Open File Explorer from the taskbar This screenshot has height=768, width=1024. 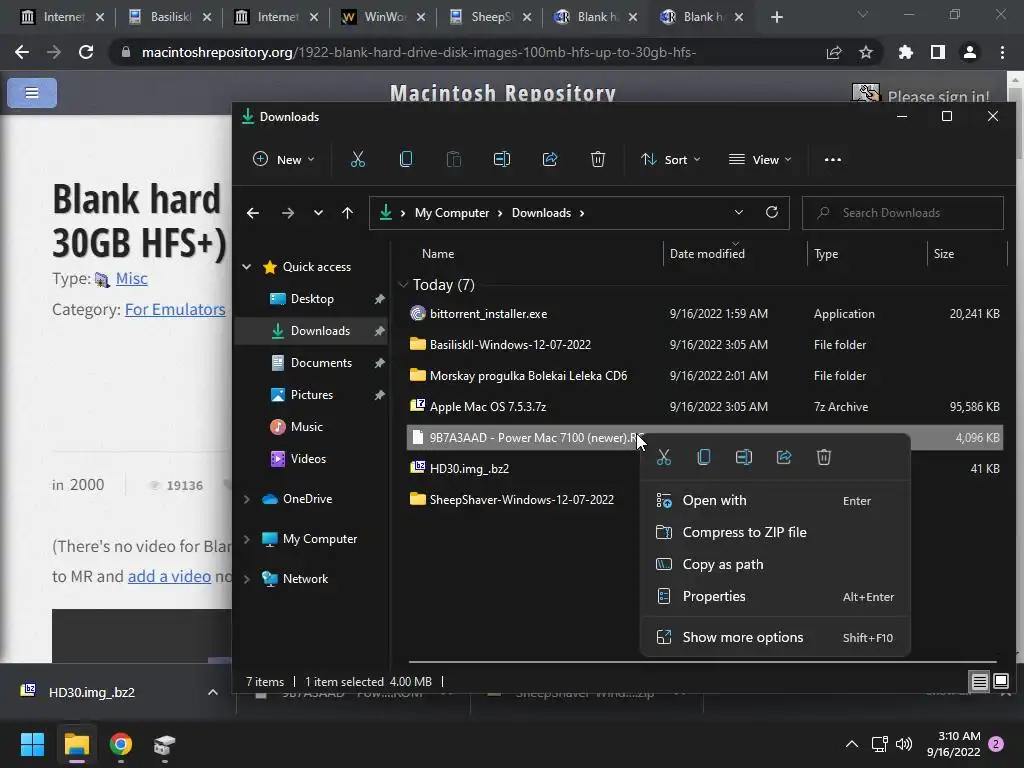coord(76,744)
